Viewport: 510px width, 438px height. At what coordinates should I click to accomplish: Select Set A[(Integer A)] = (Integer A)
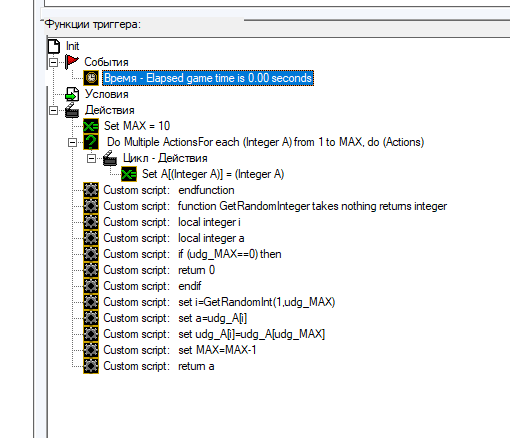tap(213, 174)
